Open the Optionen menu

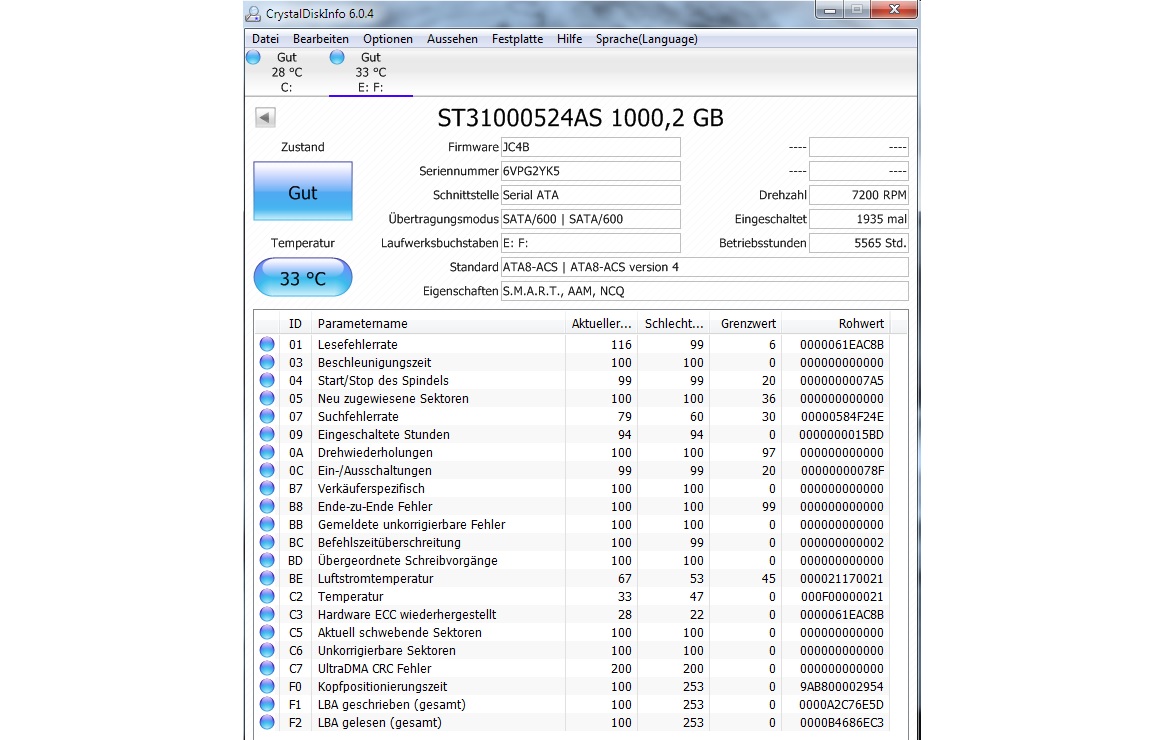(387, 39)
